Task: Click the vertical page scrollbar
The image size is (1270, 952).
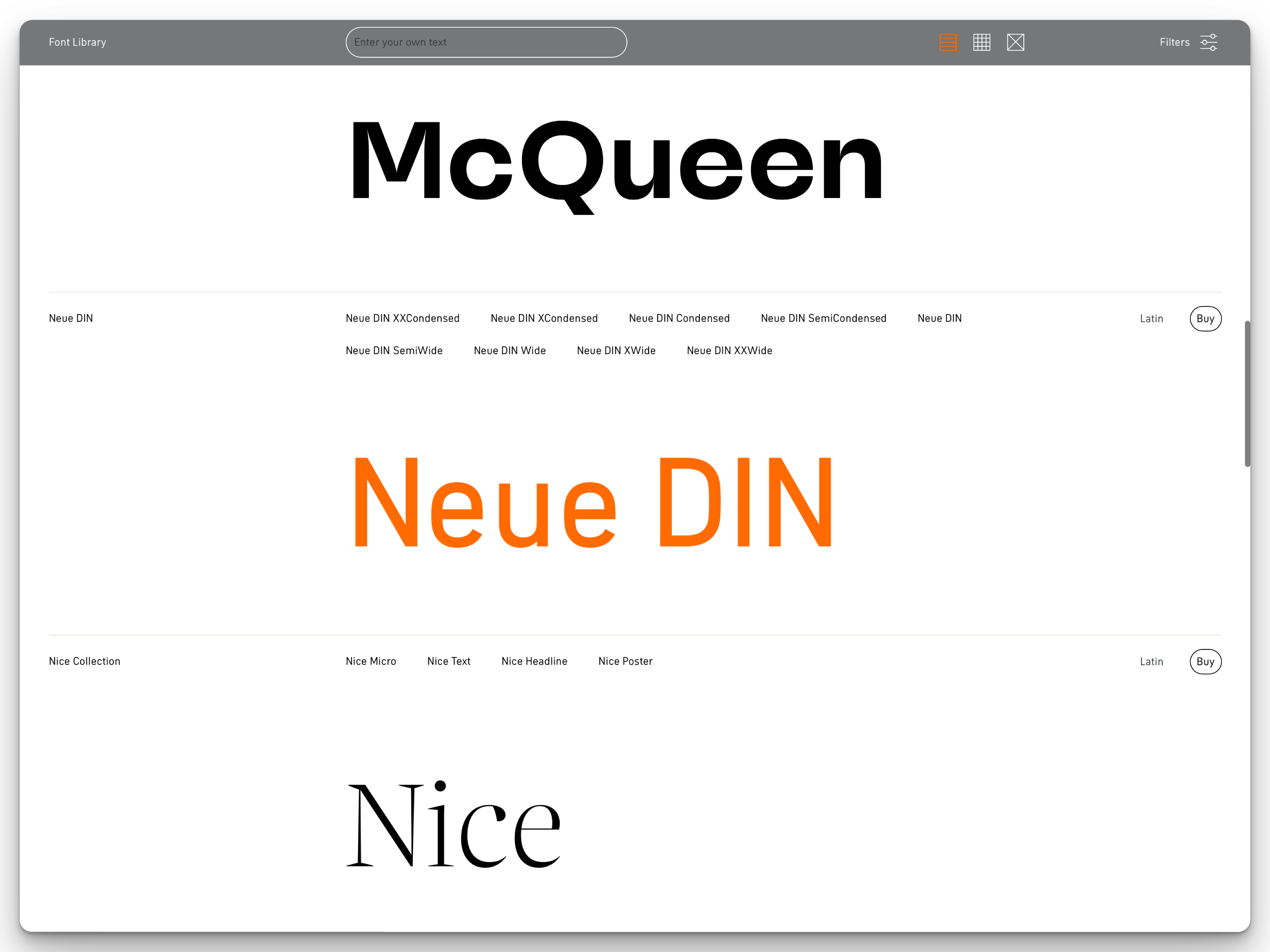Action: (1247, 394)
